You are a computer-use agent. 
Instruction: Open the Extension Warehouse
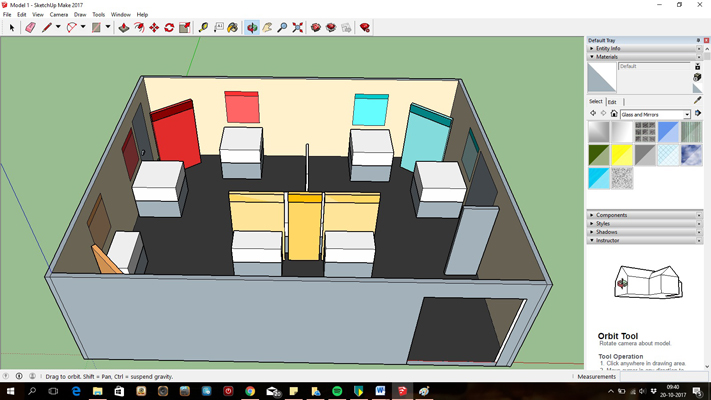pyautogui.click(x=331, y=28)
